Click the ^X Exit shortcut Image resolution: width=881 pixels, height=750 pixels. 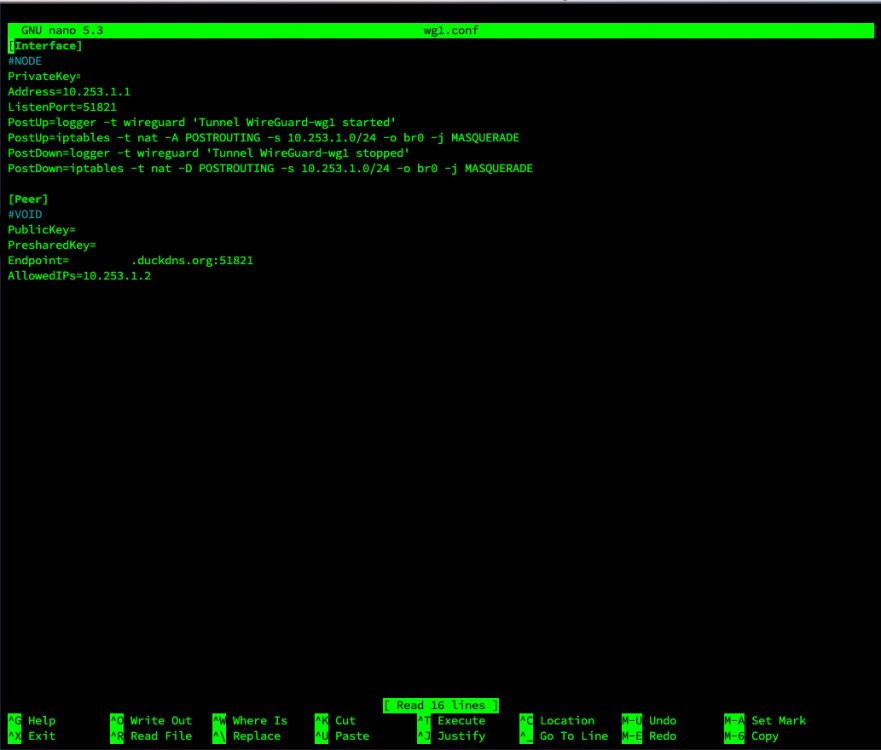pos(32,736)
